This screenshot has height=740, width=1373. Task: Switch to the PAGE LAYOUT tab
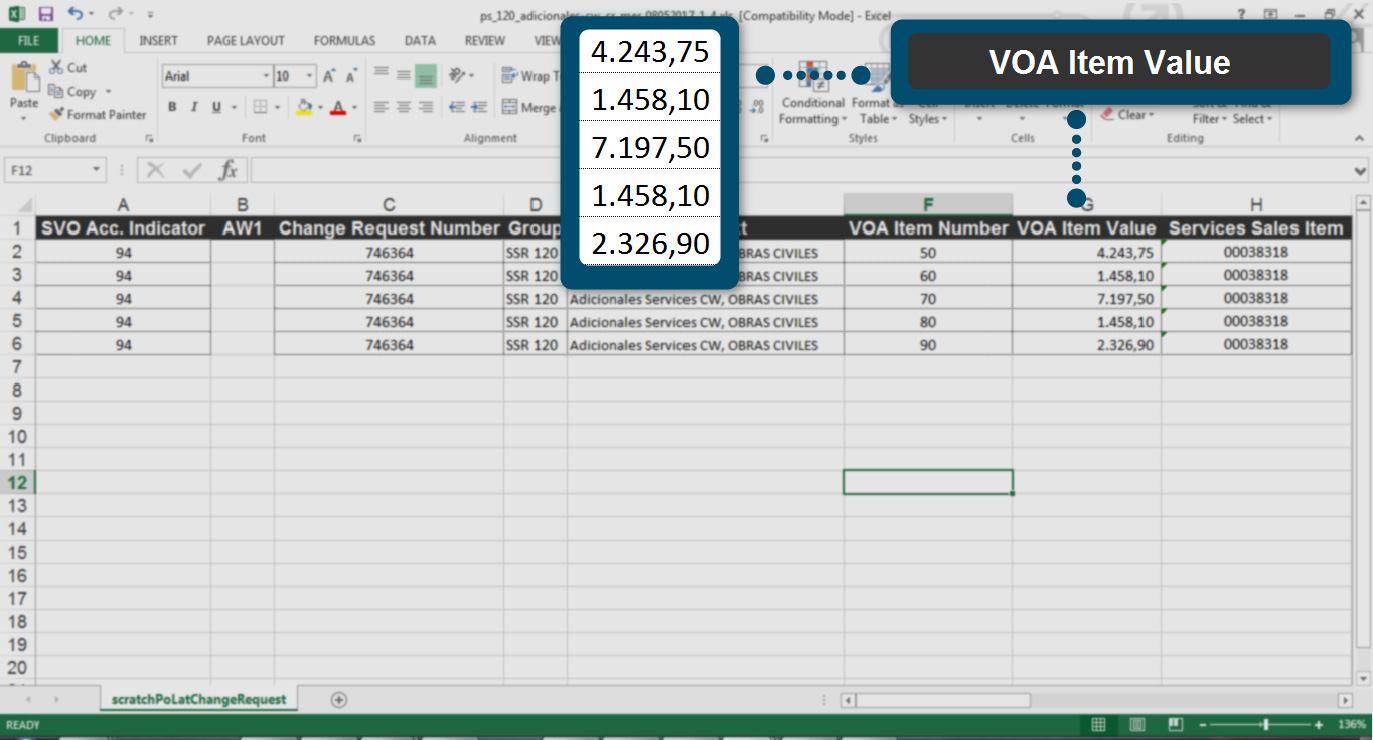pos(245,41)
